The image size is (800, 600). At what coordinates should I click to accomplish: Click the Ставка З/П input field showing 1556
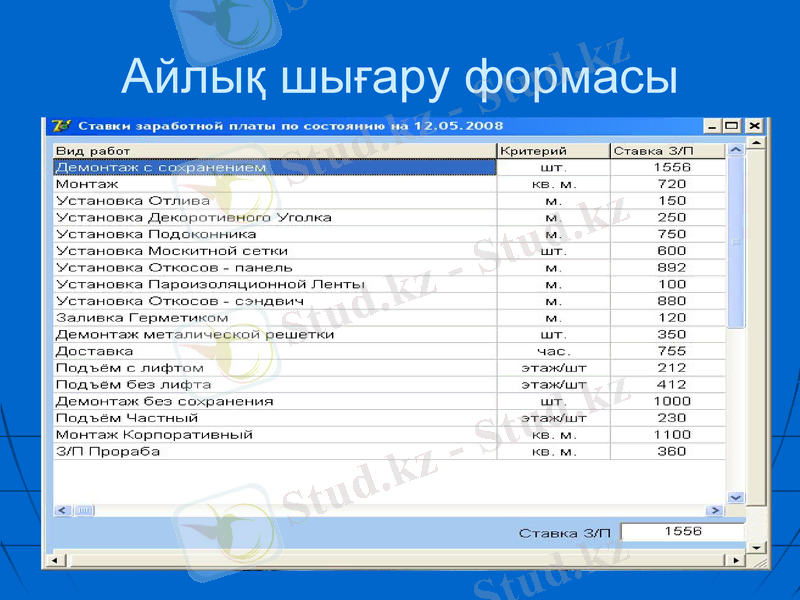click(x=683, y=531)
